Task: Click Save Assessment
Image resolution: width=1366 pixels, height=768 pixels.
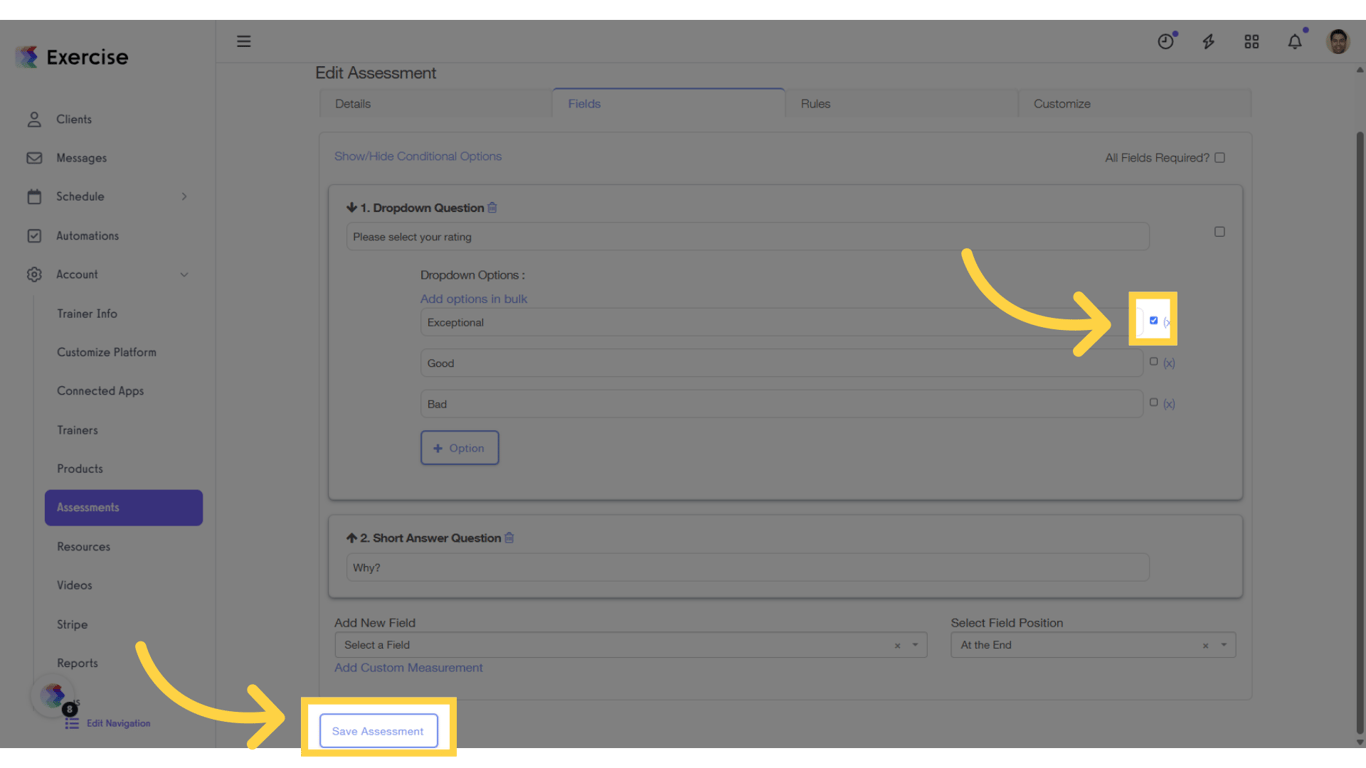Action: pyautogui.click(x=377, y=730)
